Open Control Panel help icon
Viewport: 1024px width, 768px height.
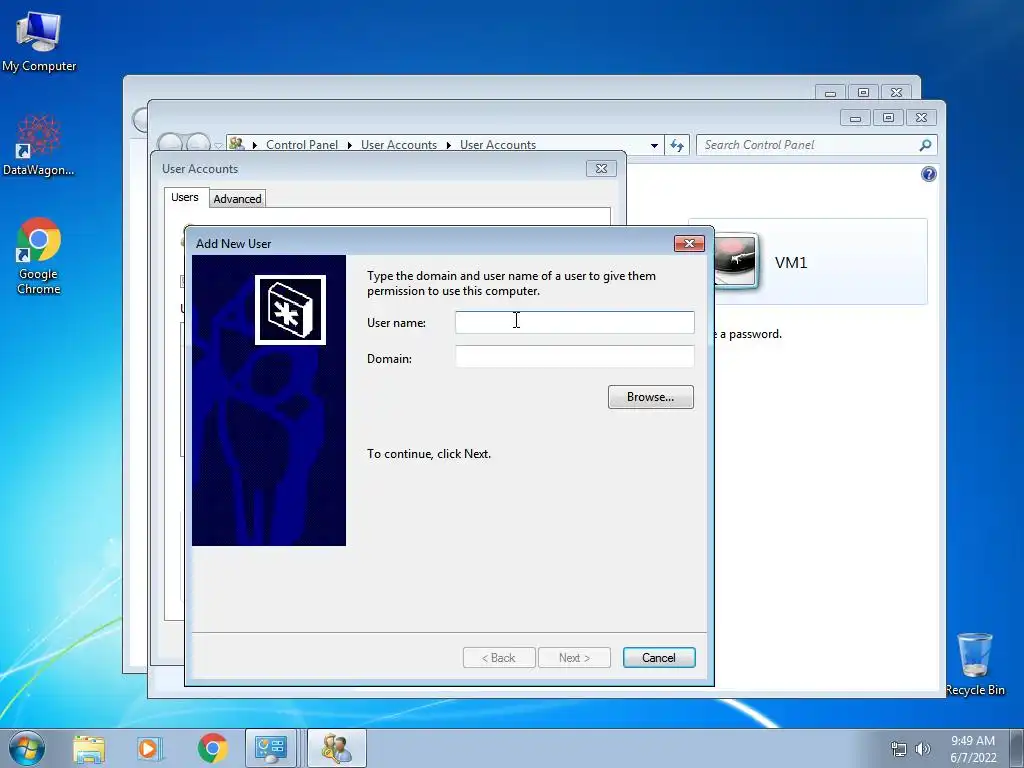(928, 174)
